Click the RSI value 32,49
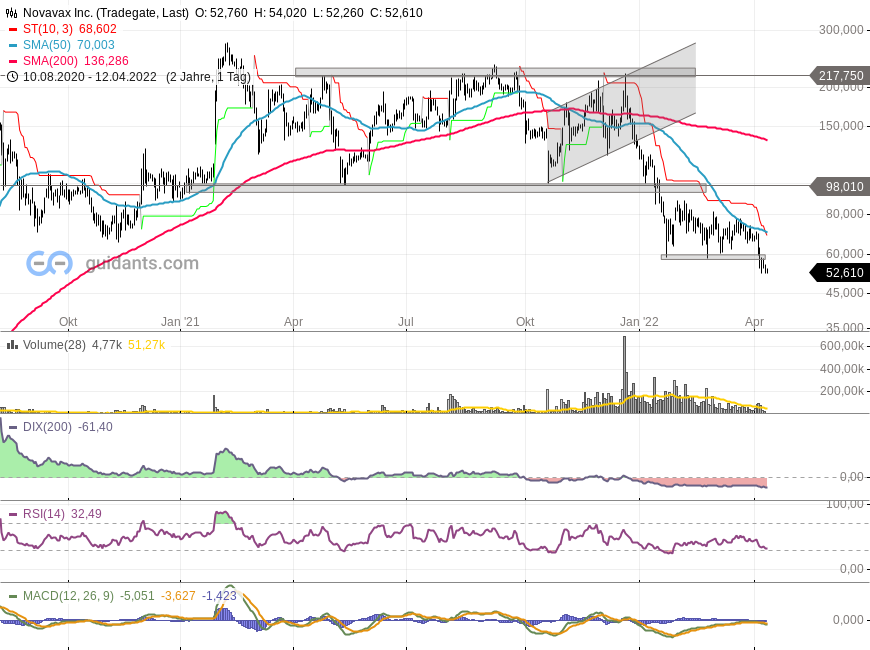Screen dimensions: 870x650 (x=87, y=515)
